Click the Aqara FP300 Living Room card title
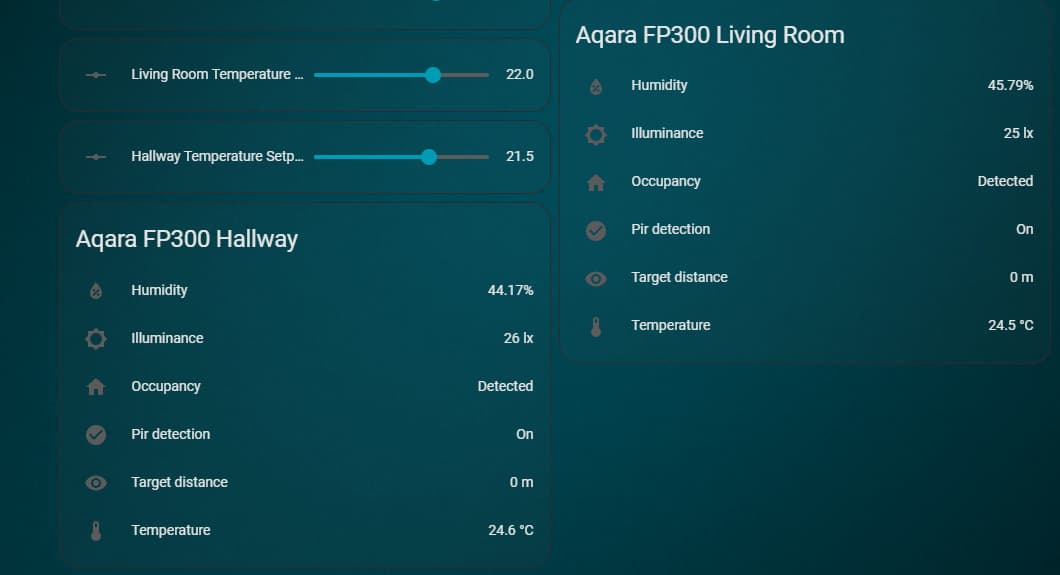This screenshot has height=575, width=1060. (710, 35)
